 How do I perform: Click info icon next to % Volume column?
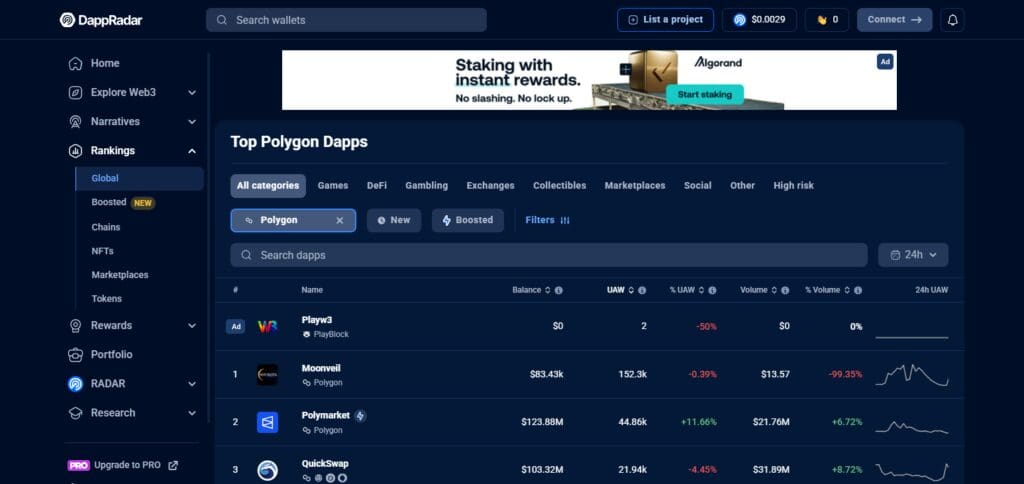tap(857, 290)
